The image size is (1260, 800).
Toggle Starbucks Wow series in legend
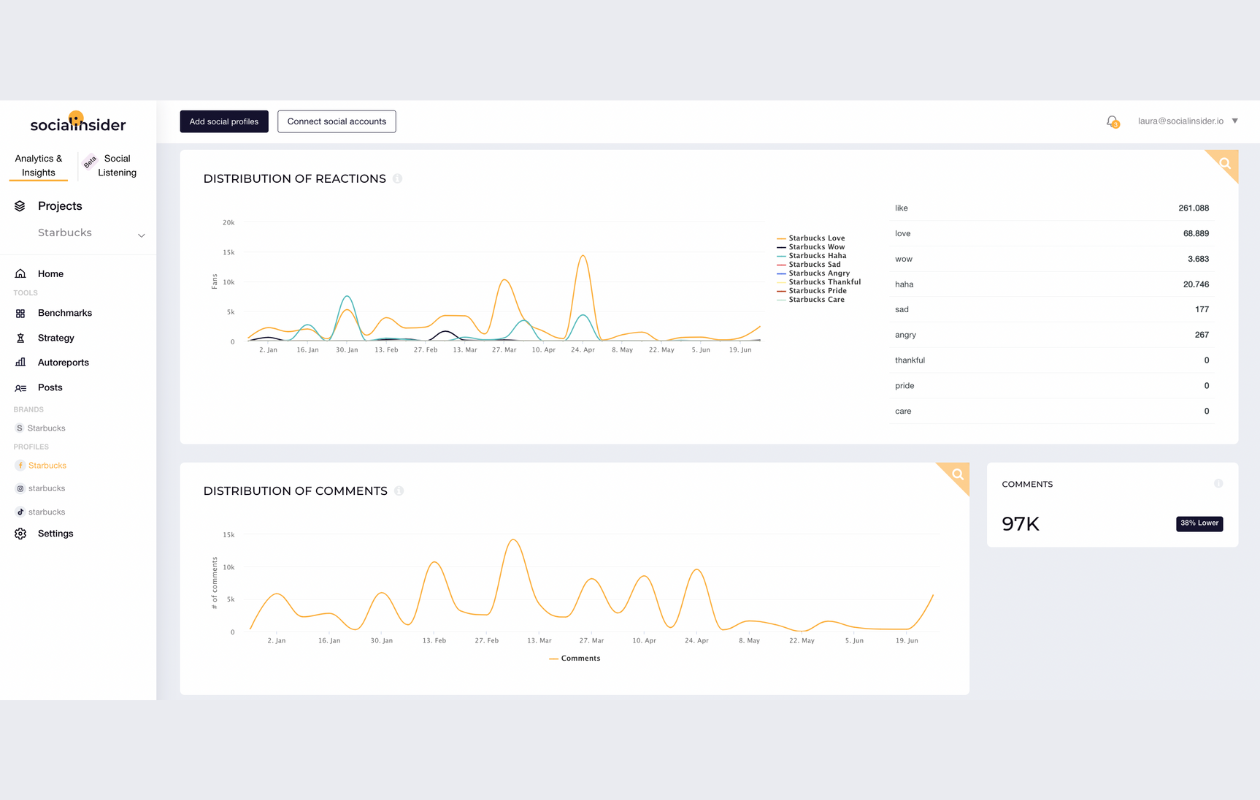pos(811,247)
